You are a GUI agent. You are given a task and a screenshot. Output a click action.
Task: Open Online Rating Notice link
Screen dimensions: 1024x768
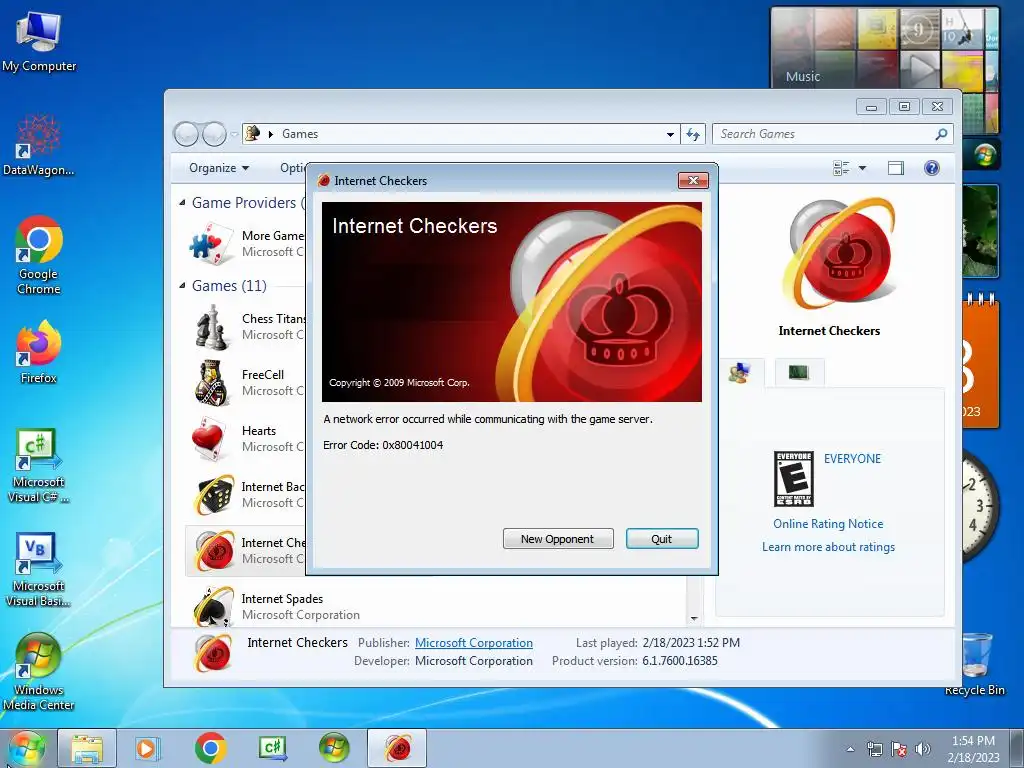pos(827,524)
